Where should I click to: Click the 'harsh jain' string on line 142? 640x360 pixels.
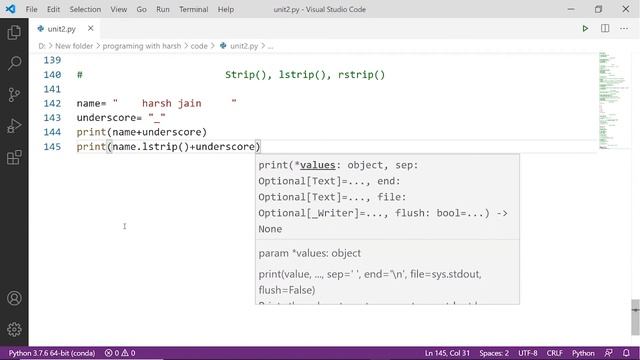point(171,103)
